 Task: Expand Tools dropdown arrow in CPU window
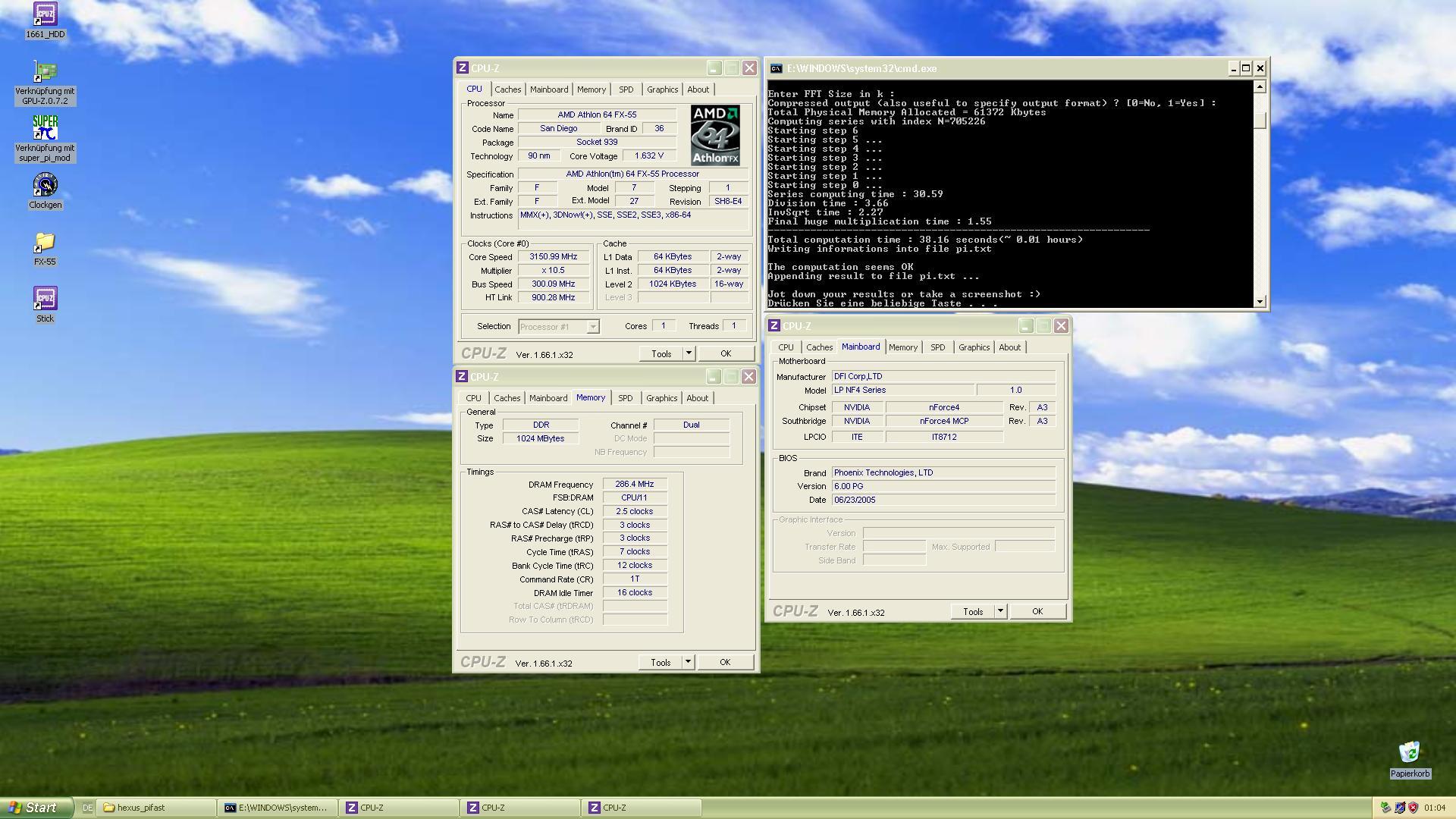tap(689, 353)
